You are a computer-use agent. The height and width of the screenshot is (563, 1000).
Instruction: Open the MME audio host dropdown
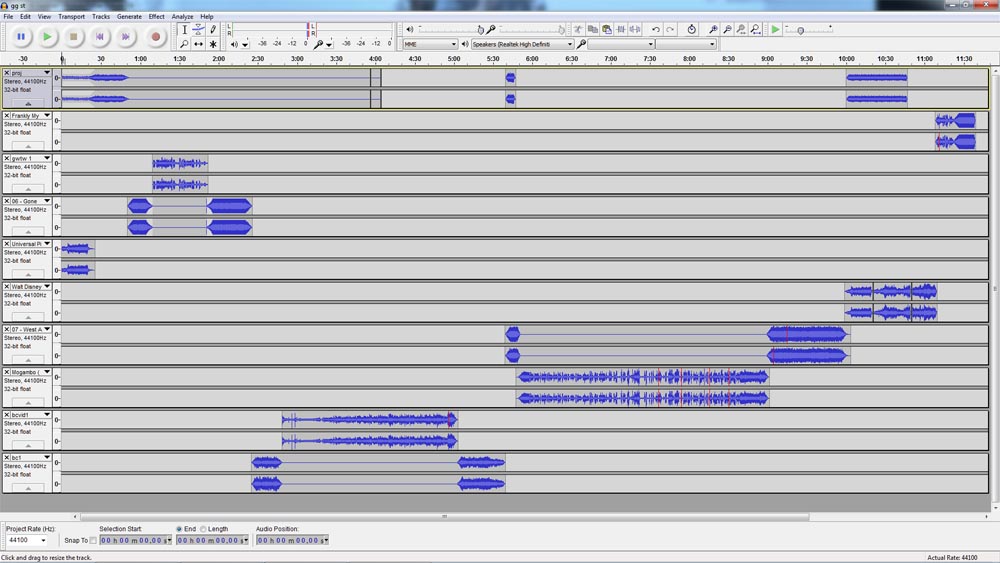[453, 44]
